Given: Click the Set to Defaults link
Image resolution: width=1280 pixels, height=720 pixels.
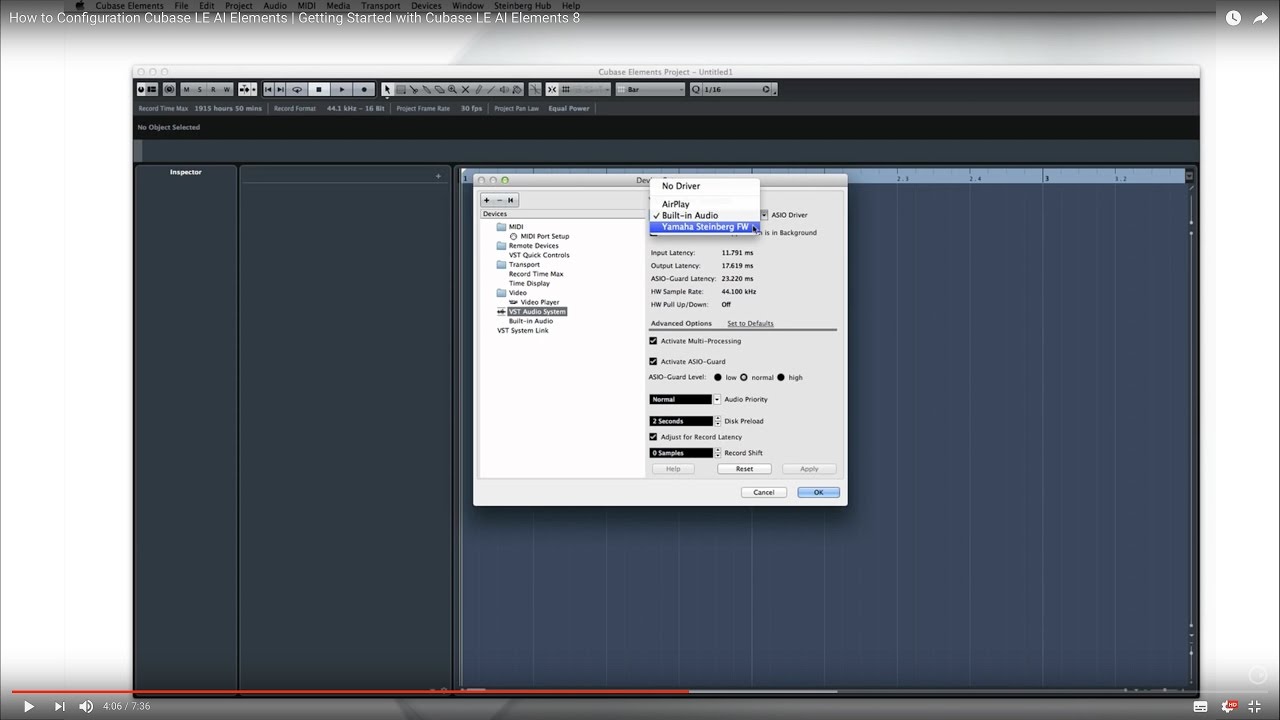Looking at the screenshot, I should (750, 323).
